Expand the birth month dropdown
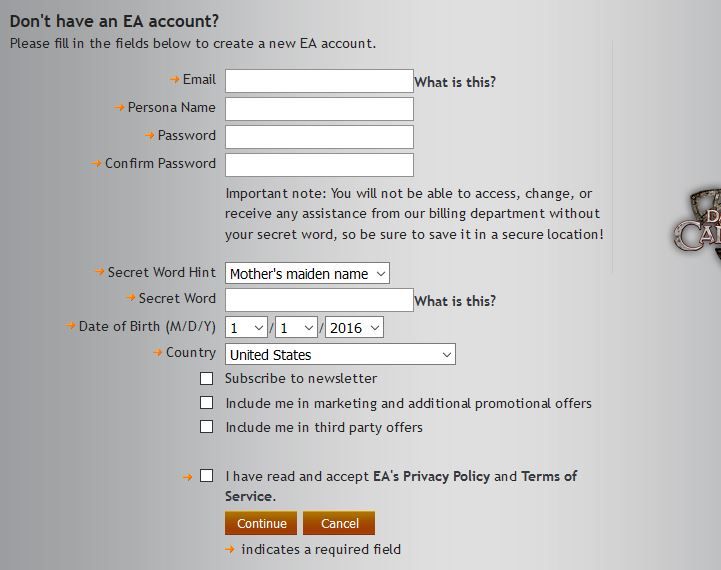Image resolution: width=721 pixels, height=570 pixels. pyautogui.click(x=246, y=327)
